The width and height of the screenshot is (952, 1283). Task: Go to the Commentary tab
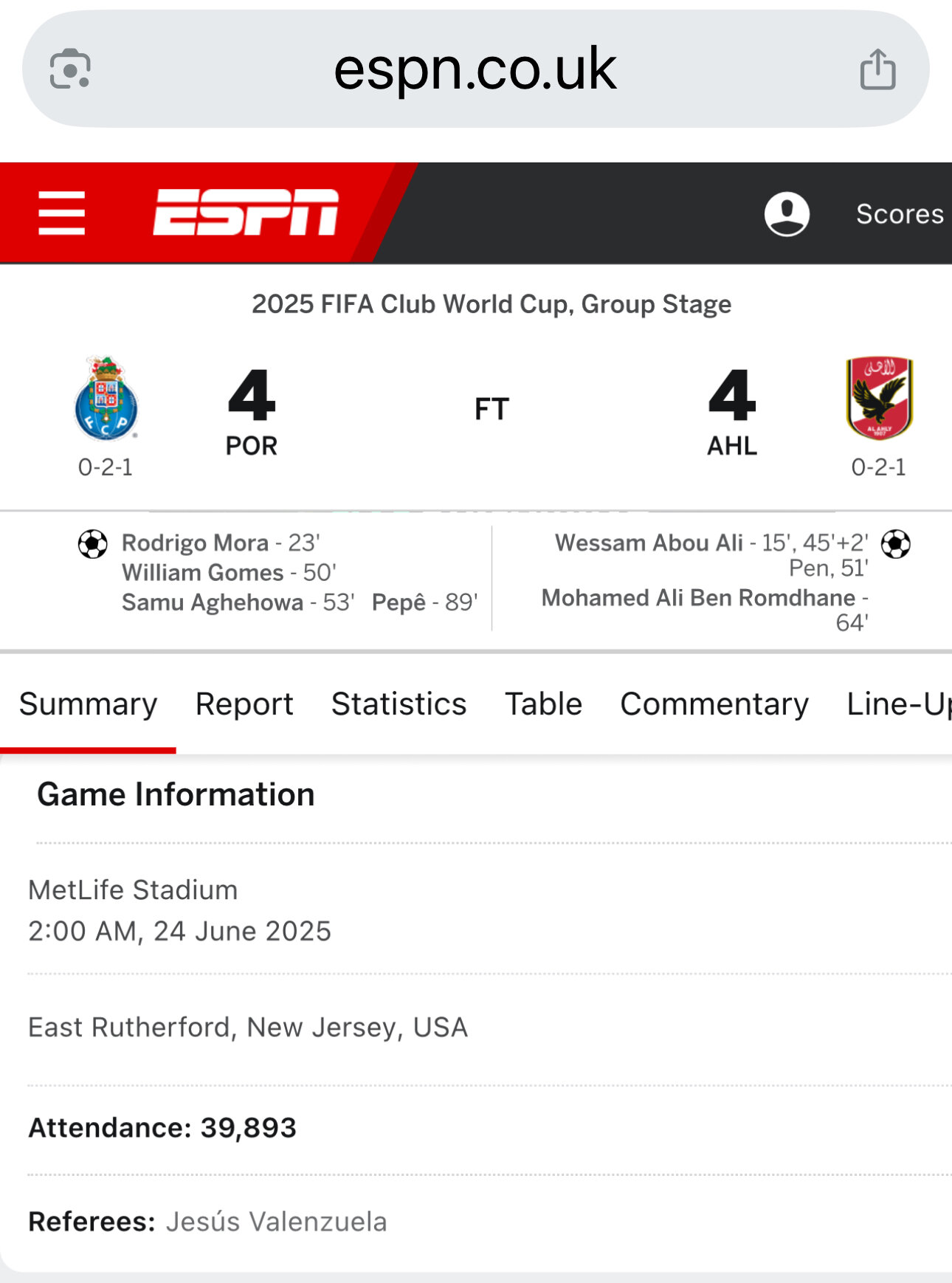(x=714, y=704)
